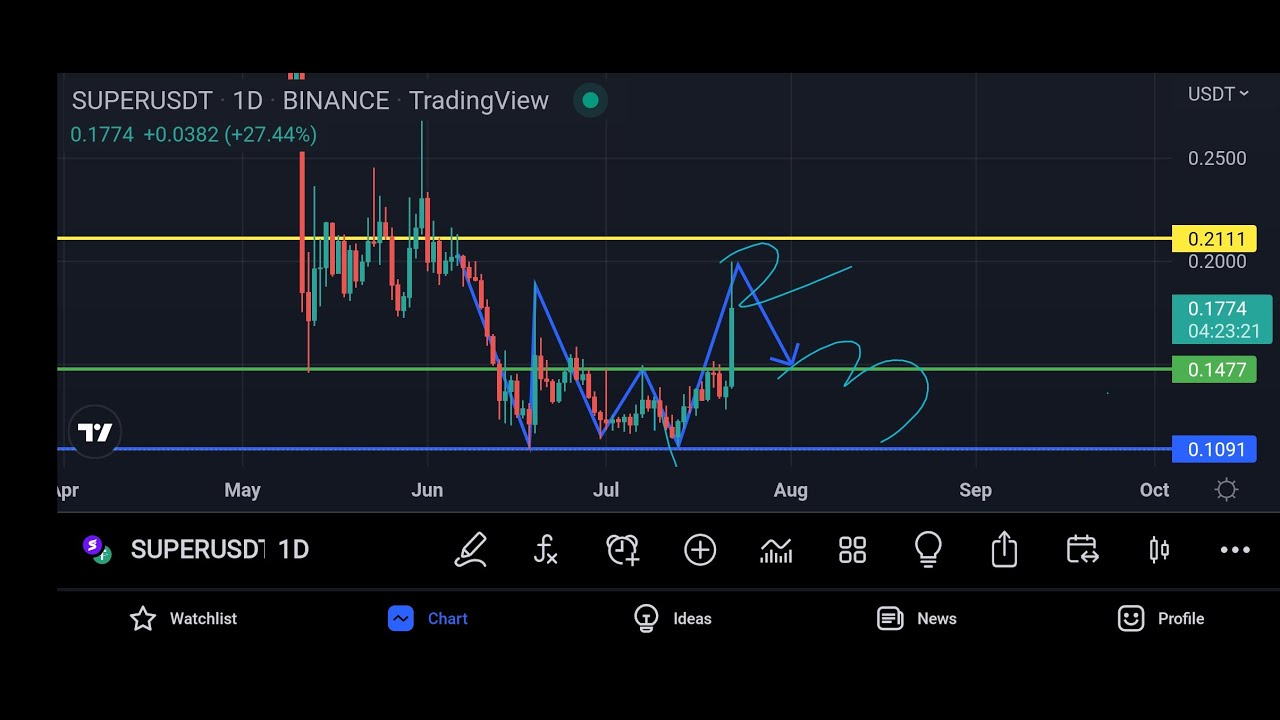Share the chart with the share icon
The image size is (1280, 720).
[1004, 550]
